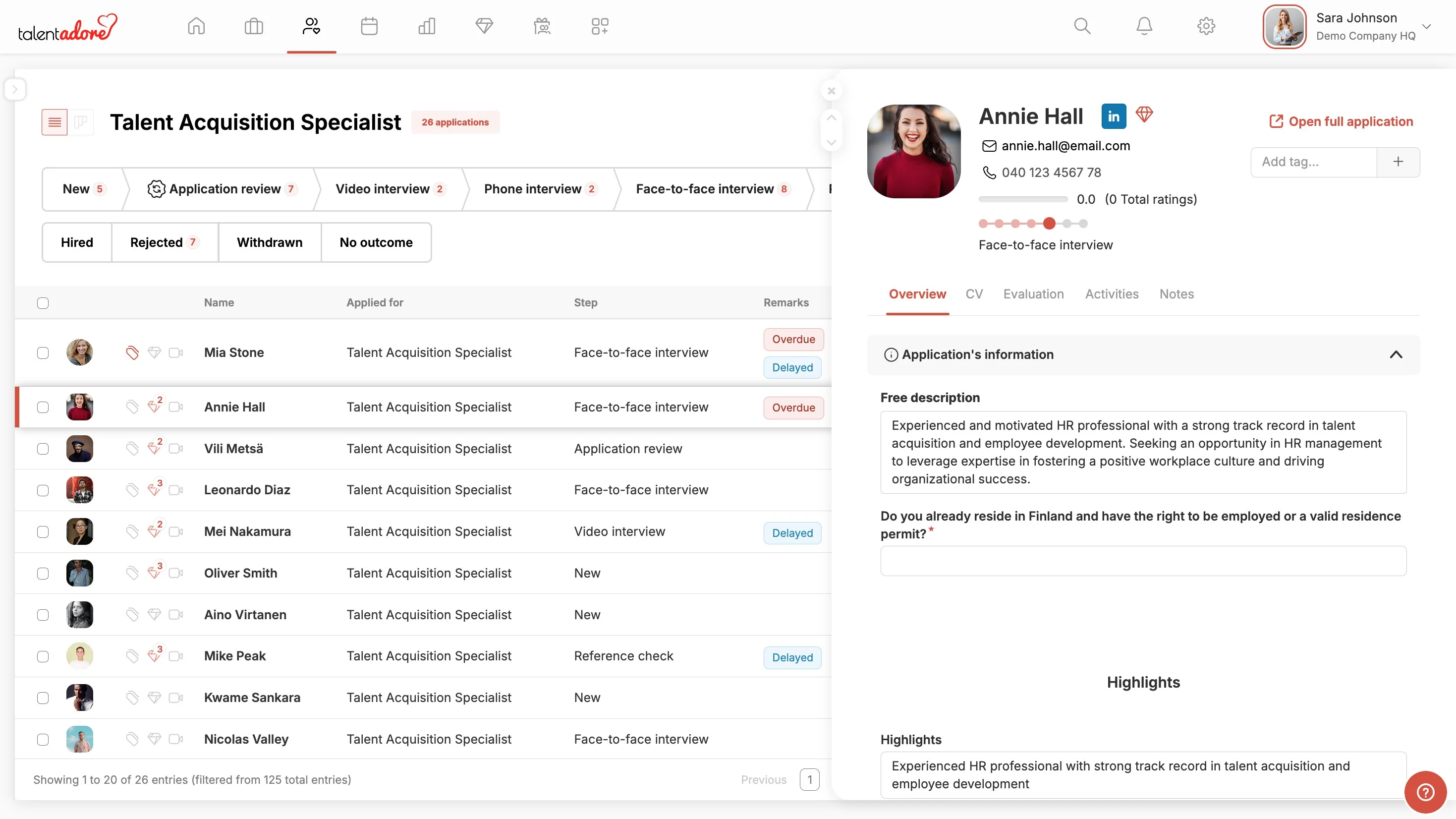Open the calendar icon in top navigation

coord(369,26)
